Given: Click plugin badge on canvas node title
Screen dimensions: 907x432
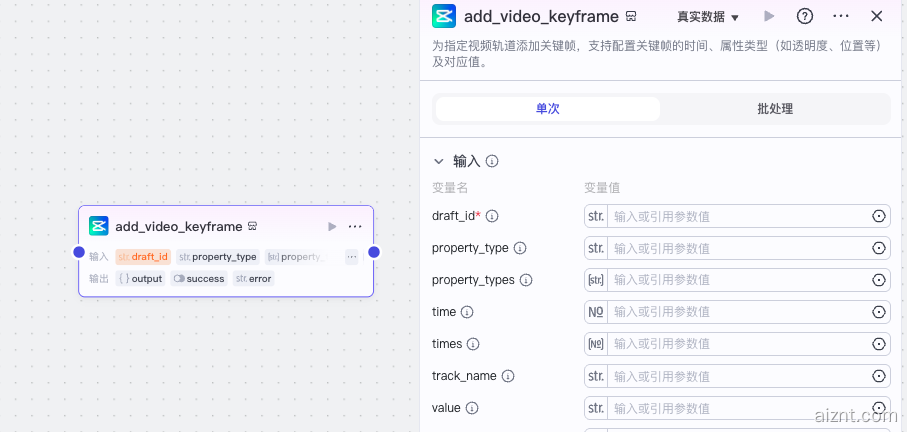Looking at the screenshot, I should coord(252,226).
